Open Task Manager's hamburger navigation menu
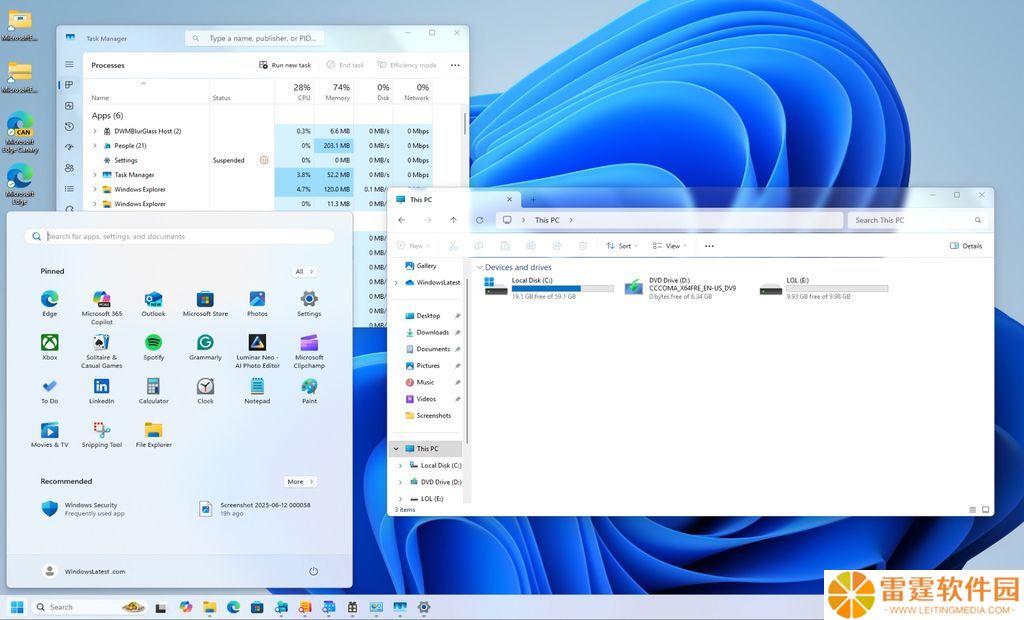 [x=69, y=64]
